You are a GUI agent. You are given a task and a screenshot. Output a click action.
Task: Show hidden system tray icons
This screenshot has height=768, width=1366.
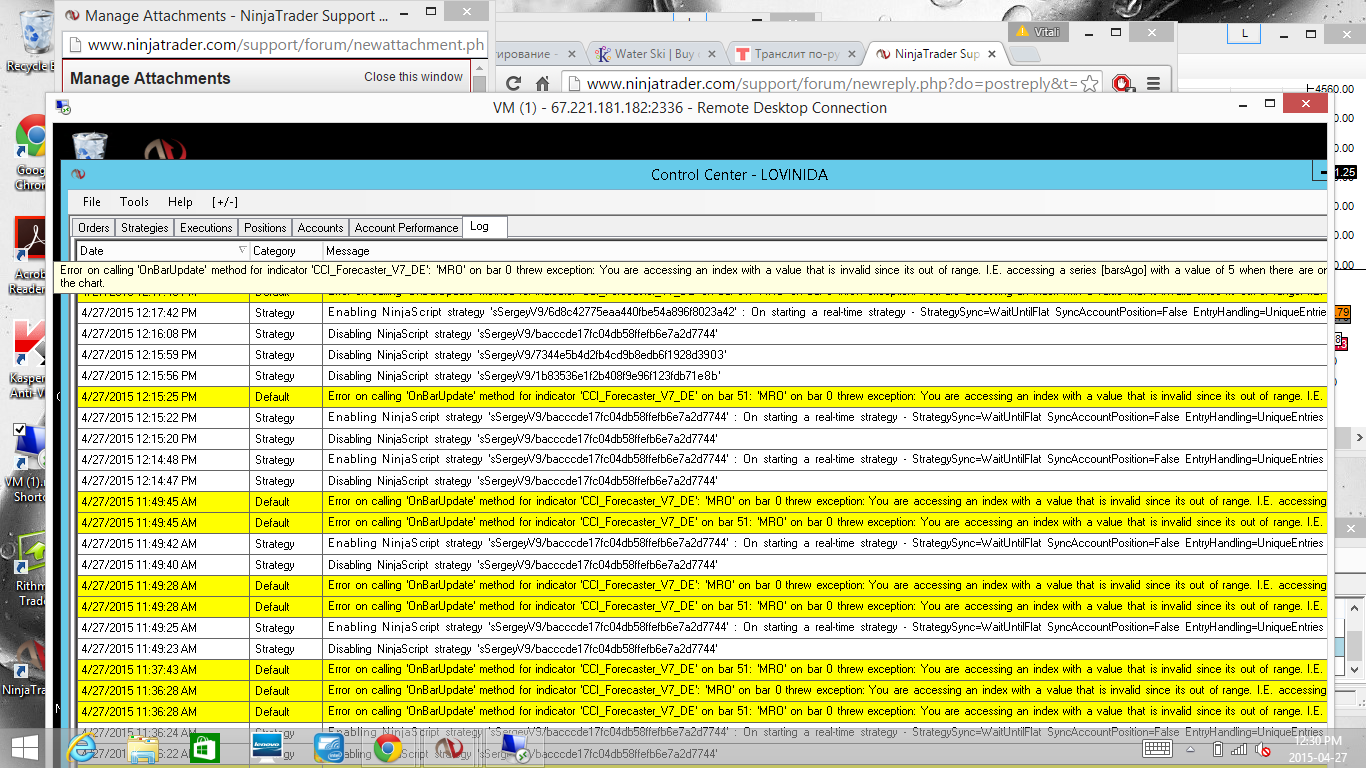(1192, 749)
